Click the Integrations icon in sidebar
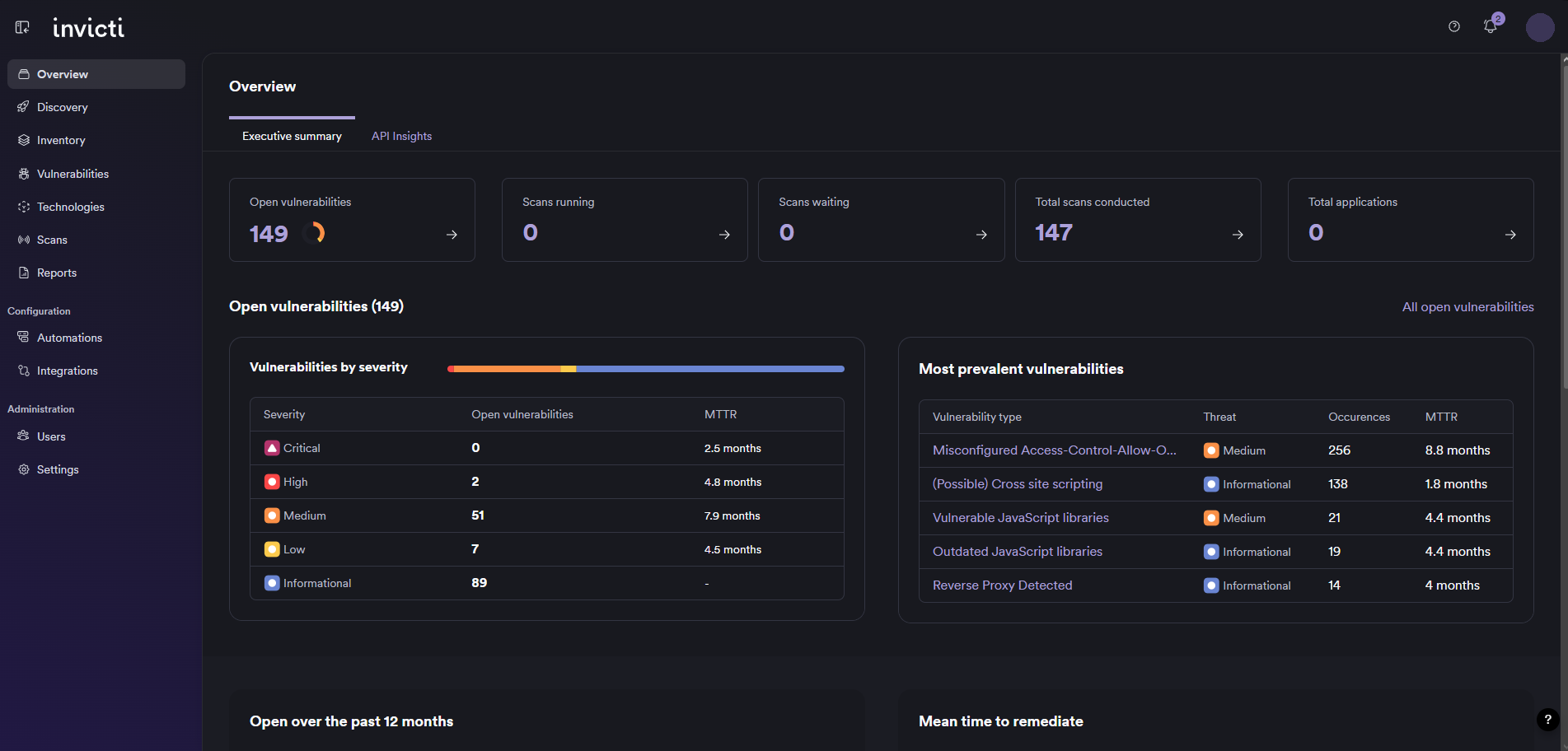Image resolution: width=1568 pixels, height=751 pixels. click(24, 371)
